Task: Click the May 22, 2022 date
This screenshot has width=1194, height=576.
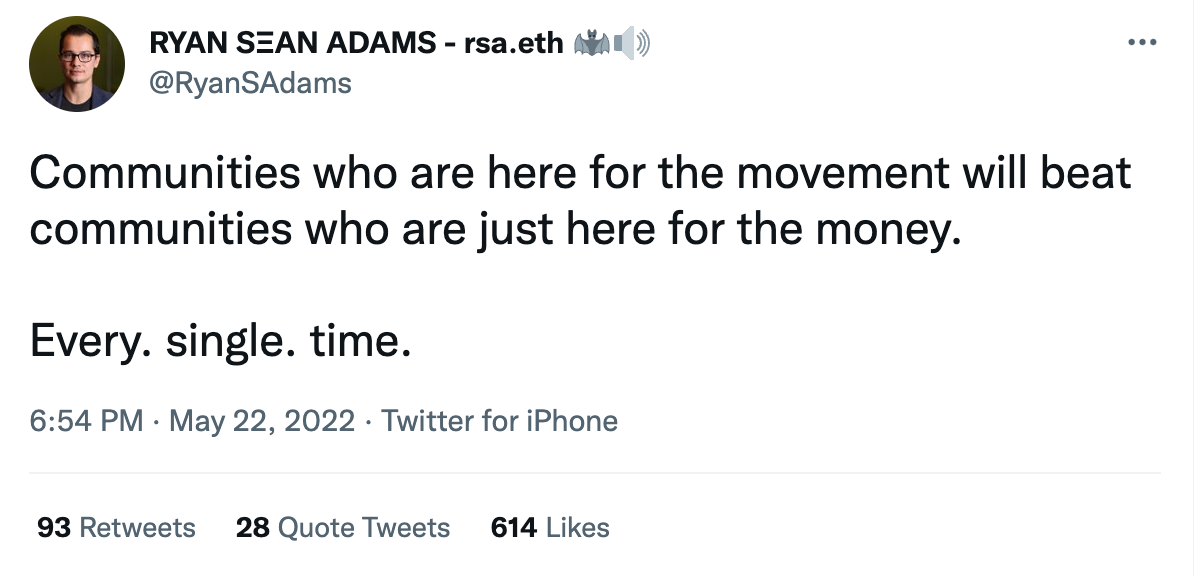Action: coord(262,421)
